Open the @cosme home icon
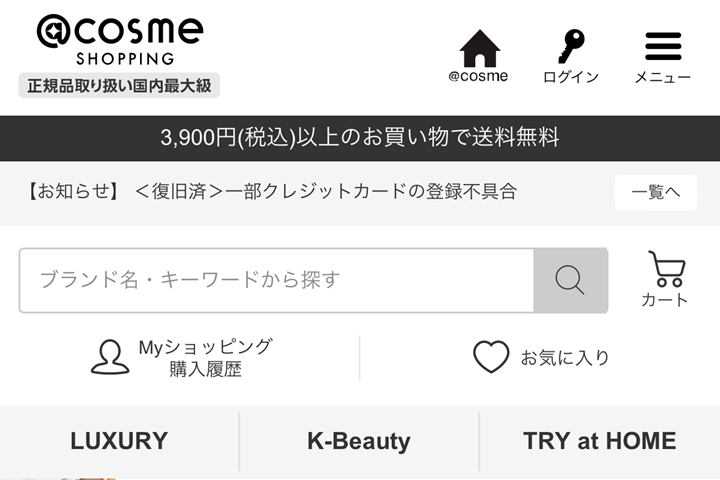This screenshot has width=720, height=480. point(479,47)
